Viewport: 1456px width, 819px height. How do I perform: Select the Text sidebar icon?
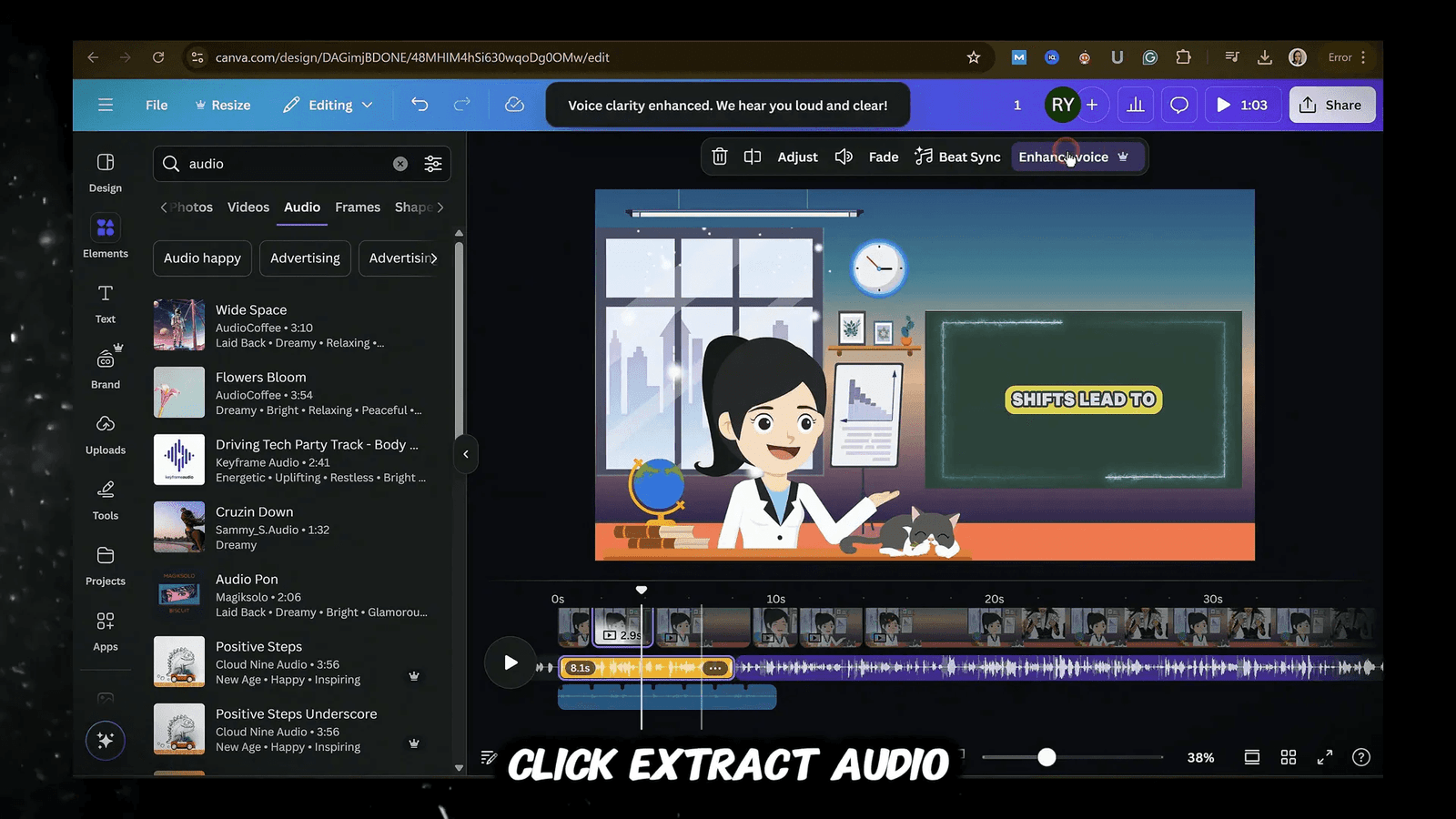coord(105,303)
